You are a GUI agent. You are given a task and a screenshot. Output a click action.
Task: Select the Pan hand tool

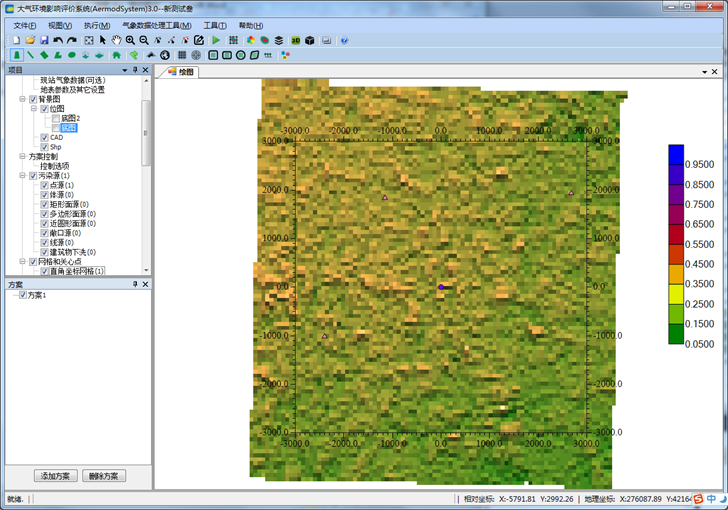pyautogui.click(x=116, y=40)
